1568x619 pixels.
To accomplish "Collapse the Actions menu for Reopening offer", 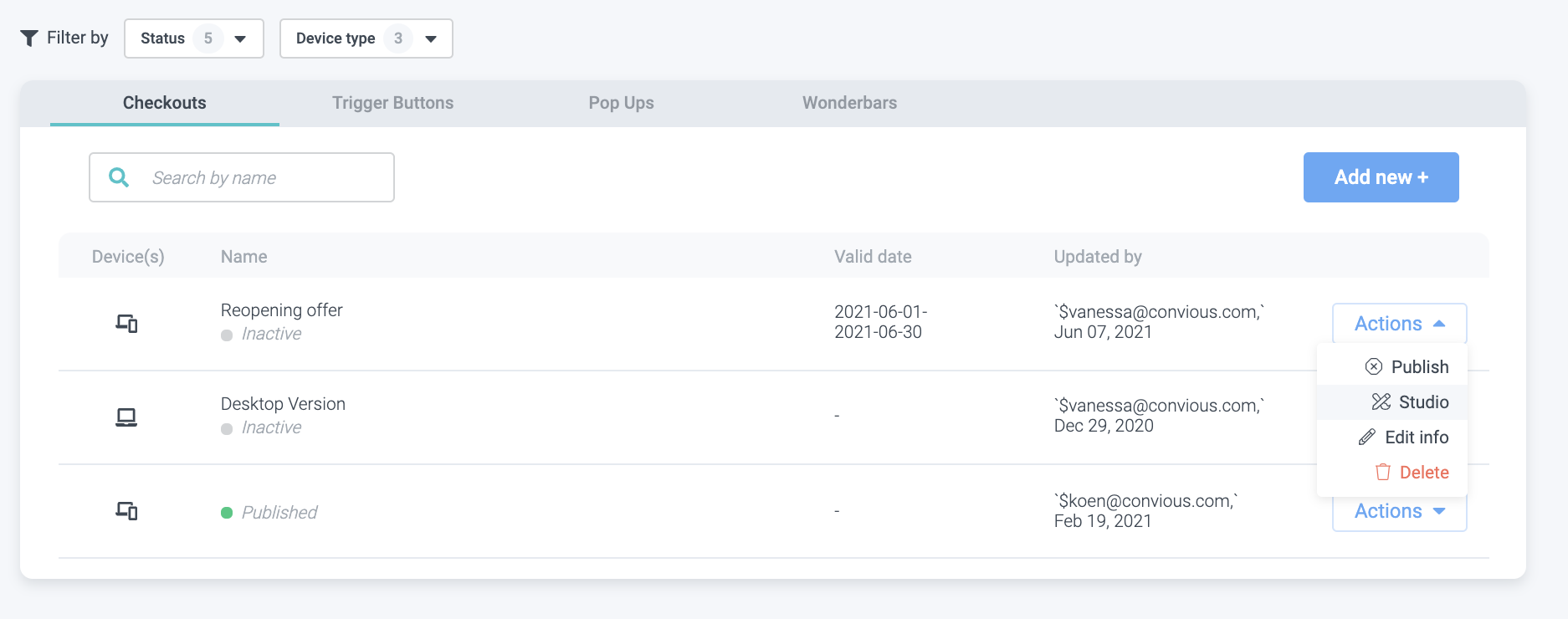I will pyautogui.click(x=1399, y=324).
